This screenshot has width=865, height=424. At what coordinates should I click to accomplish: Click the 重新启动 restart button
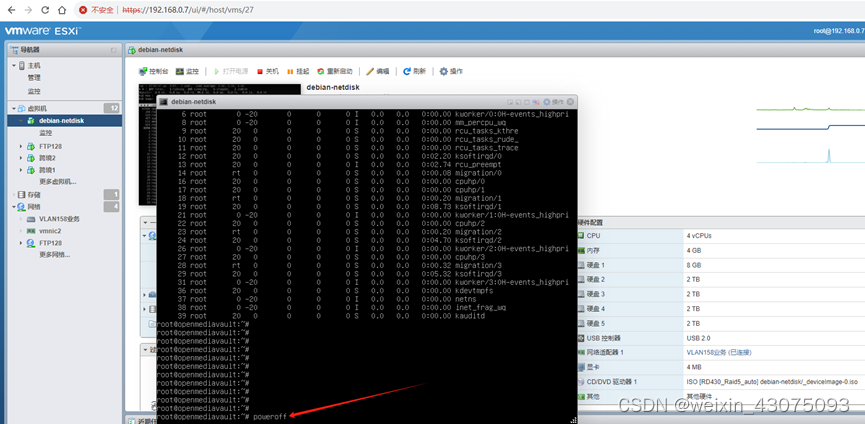[x=335, y=71]
